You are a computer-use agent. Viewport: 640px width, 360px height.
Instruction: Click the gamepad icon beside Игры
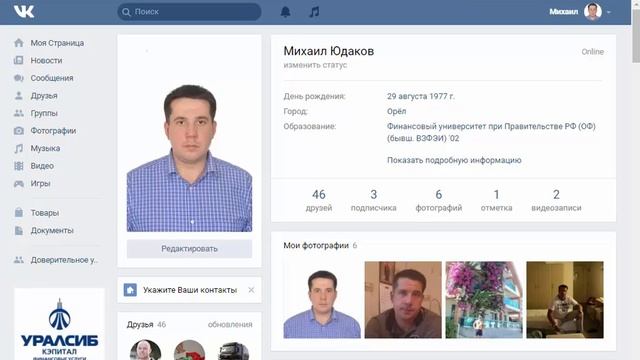pyautogui.click(x=19, y=184)
